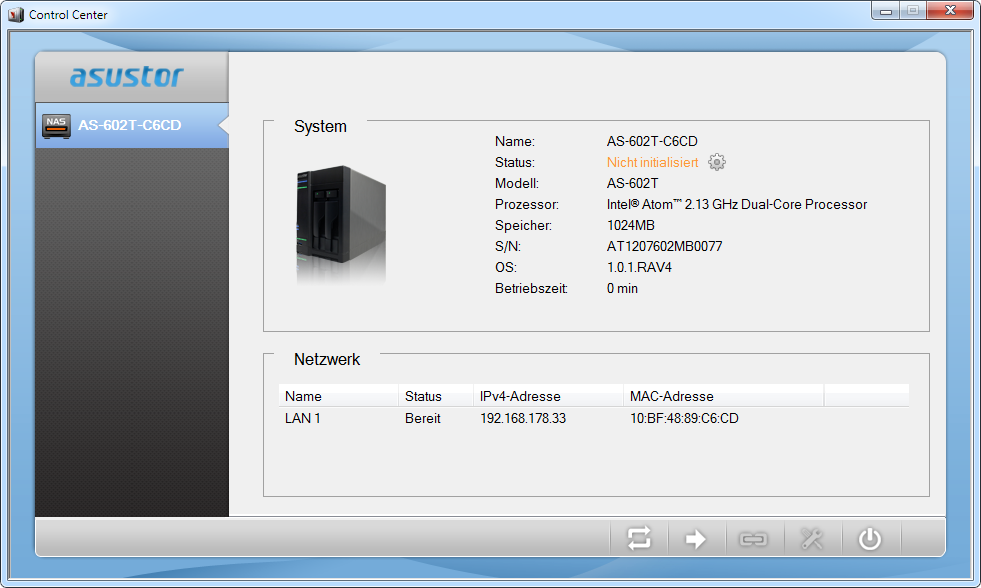Click the arrow open-NAS toolbar icon

point(696,539)
